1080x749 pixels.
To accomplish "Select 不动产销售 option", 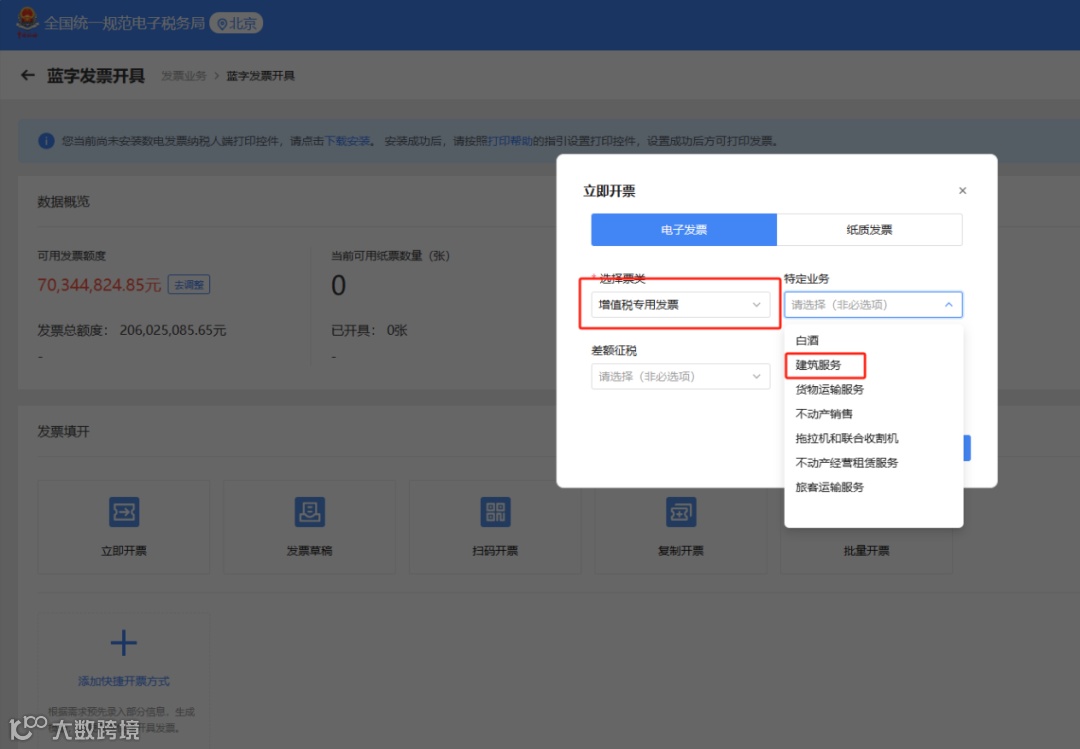I will click(873, 413).
